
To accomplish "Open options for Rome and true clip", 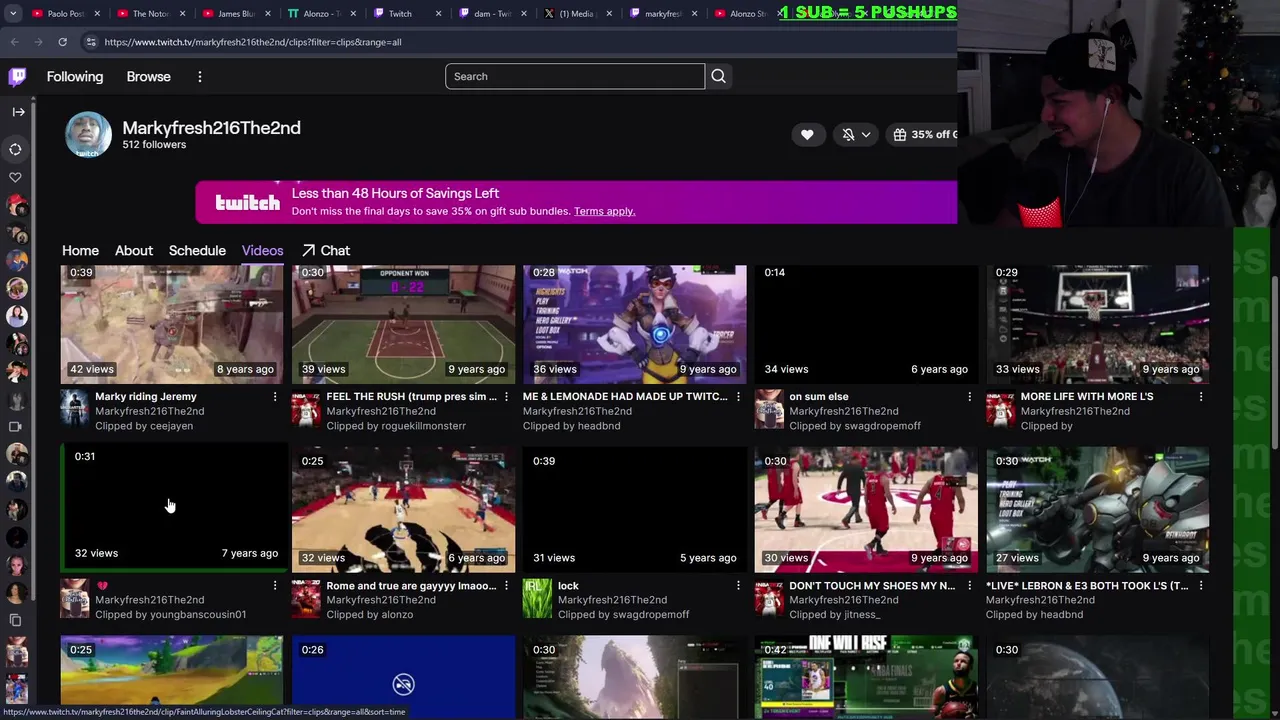I will click(506, 586).
